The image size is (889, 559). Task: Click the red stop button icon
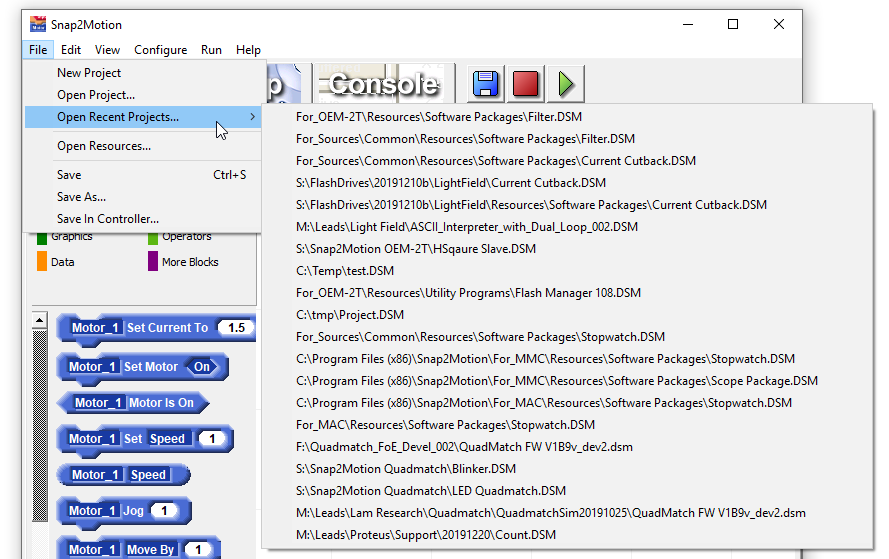pyautogui.click(x=525, y=84)
